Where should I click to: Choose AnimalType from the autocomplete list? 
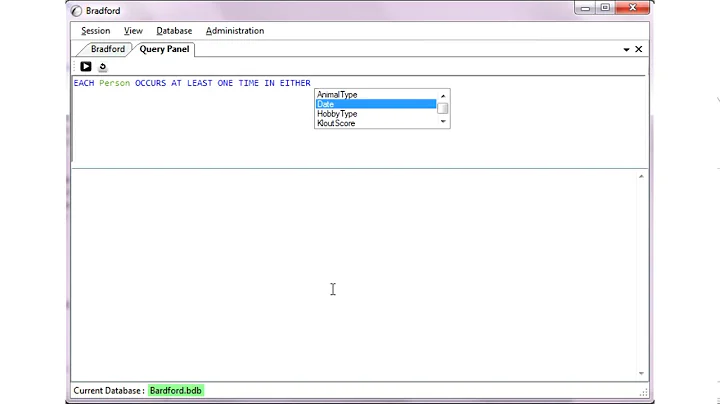[x=376, y=95]
